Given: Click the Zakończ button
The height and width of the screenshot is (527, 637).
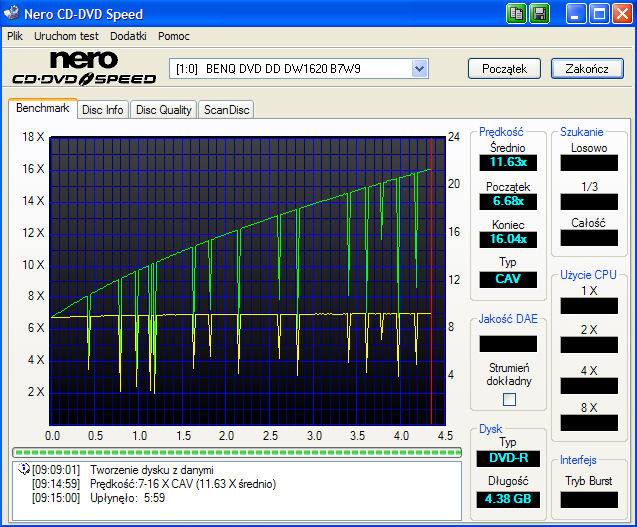Looking at the screenshot, I should (x=587, y=69).
